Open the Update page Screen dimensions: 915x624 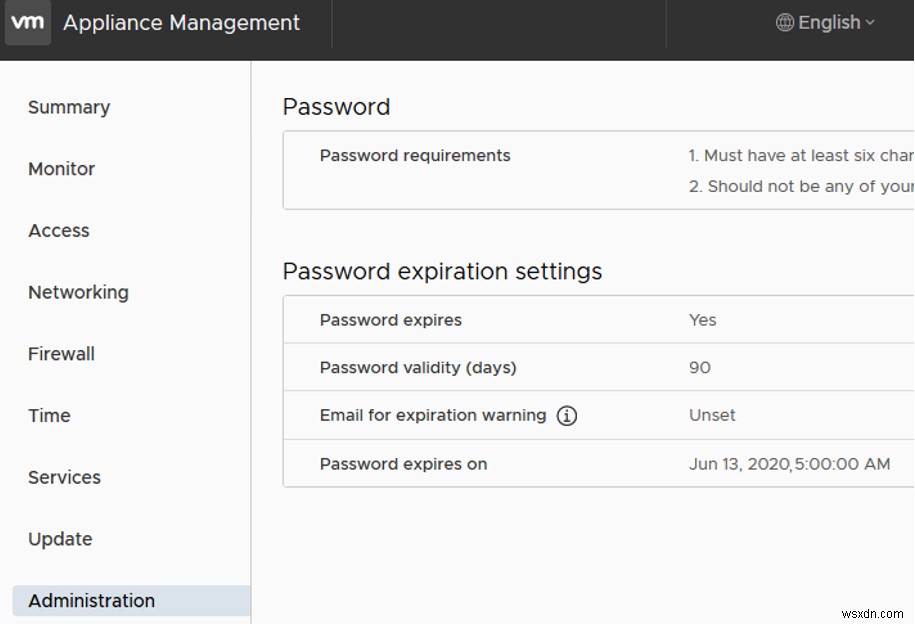(60, 539)
